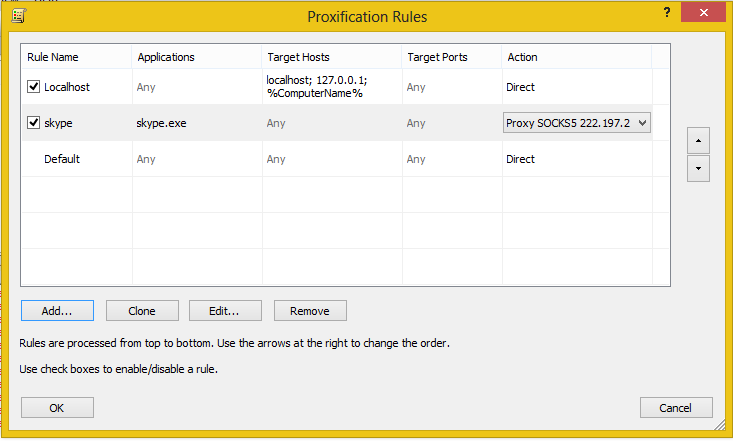Viewport: 734px width, 444px height.
Task: Remove the selected rule
Action: [x=310, y=311]
